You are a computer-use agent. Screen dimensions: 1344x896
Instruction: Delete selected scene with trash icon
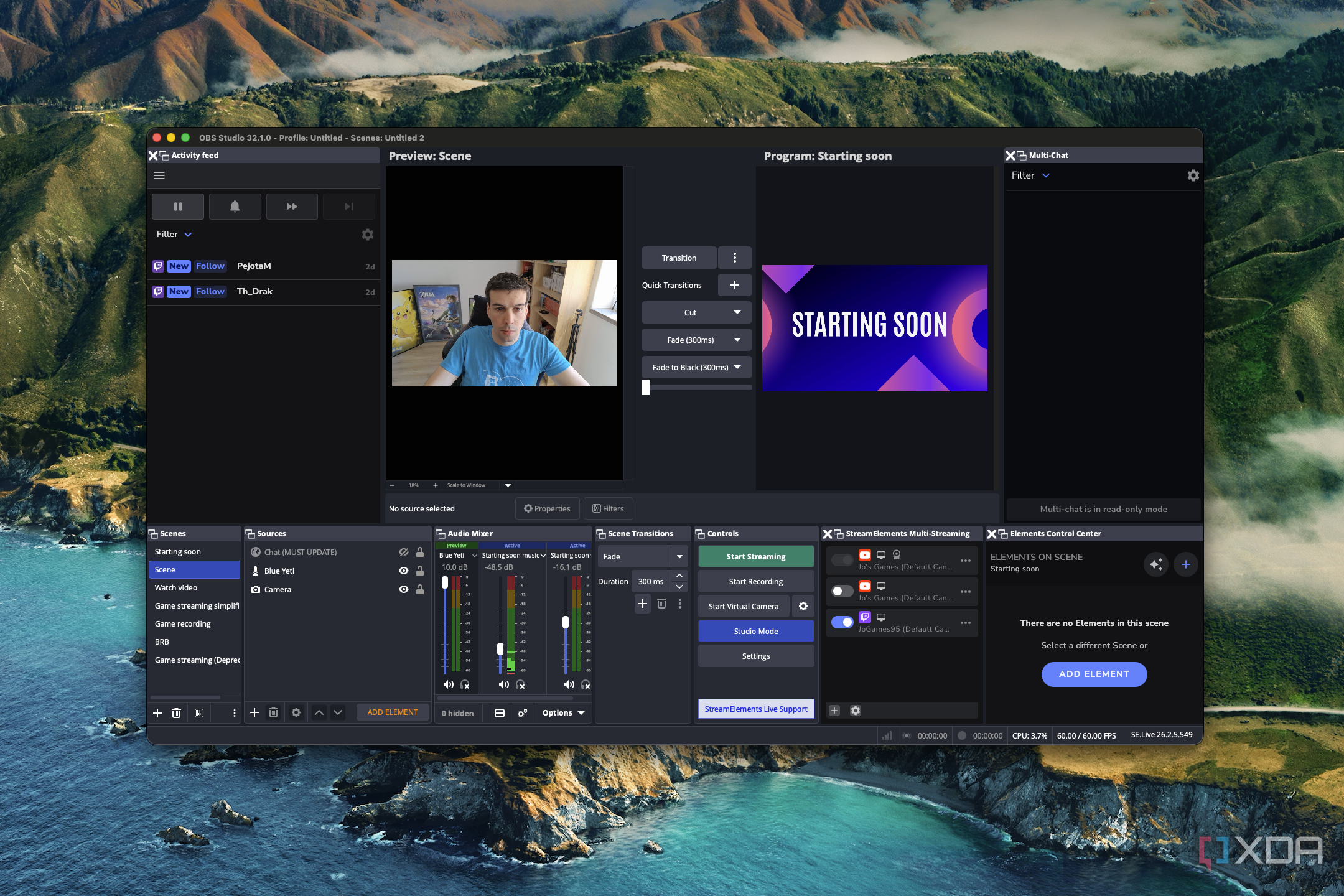point(177,713)
